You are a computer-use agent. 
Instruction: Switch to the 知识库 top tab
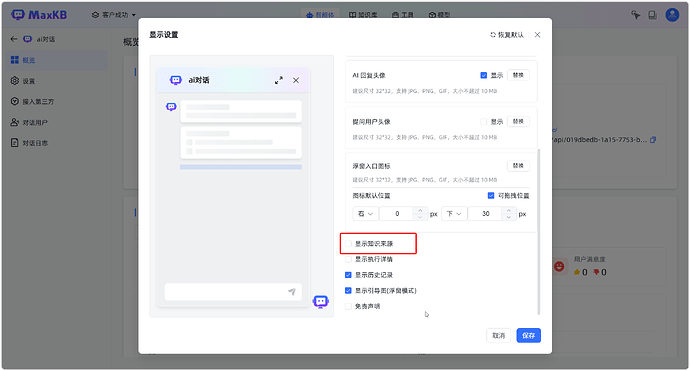pyautogui.click(x=363, y=15)
